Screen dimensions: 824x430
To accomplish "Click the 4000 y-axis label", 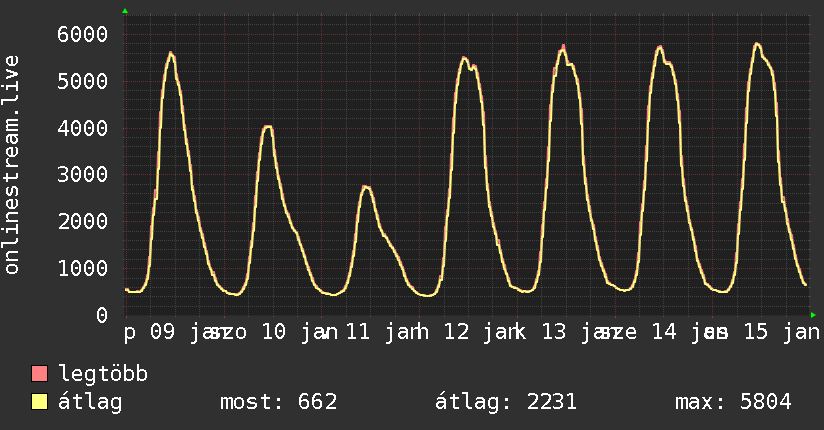I will tap(83, 128).
